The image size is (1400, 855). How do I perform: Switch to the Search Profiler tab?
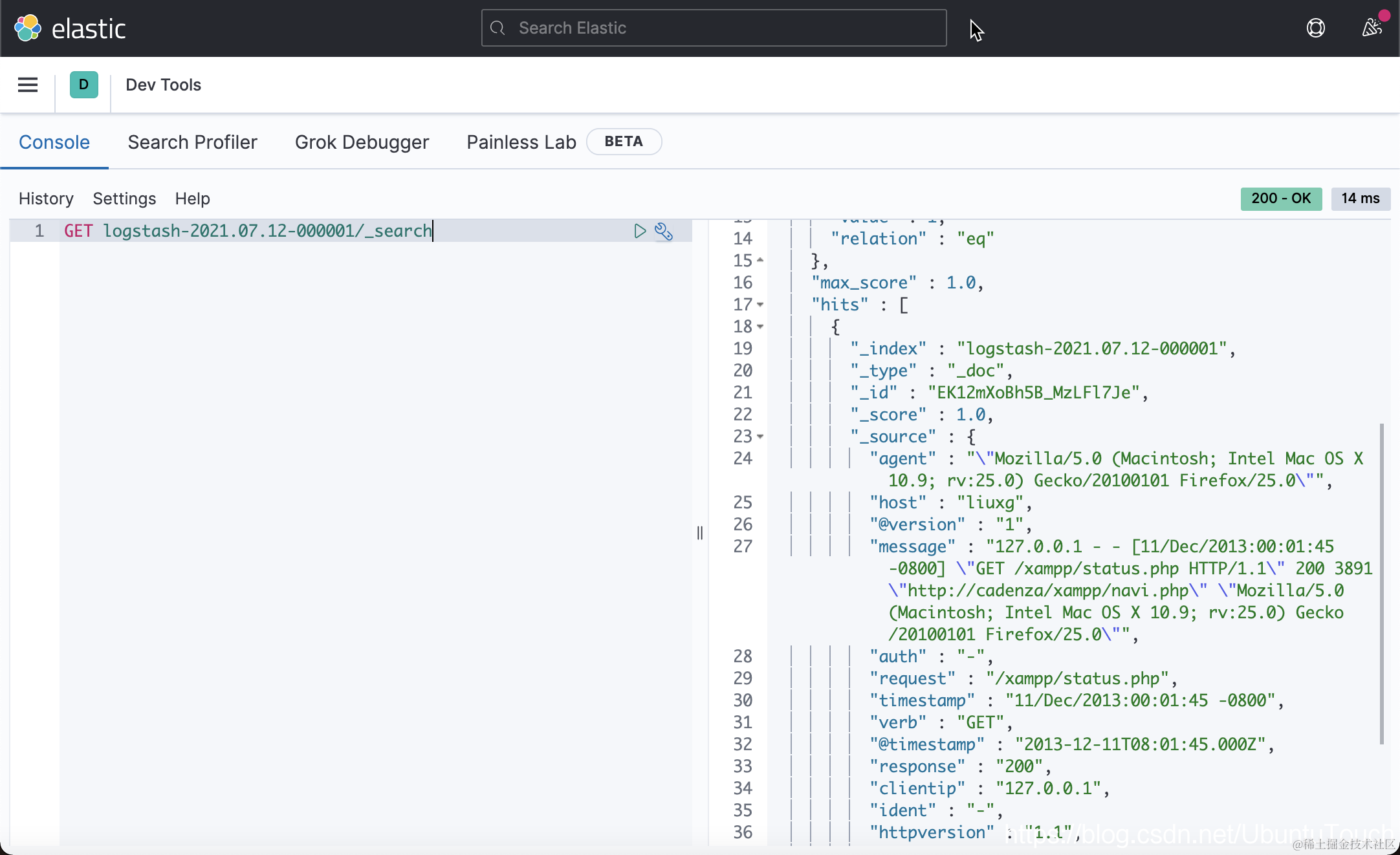[x=192, y=142]
